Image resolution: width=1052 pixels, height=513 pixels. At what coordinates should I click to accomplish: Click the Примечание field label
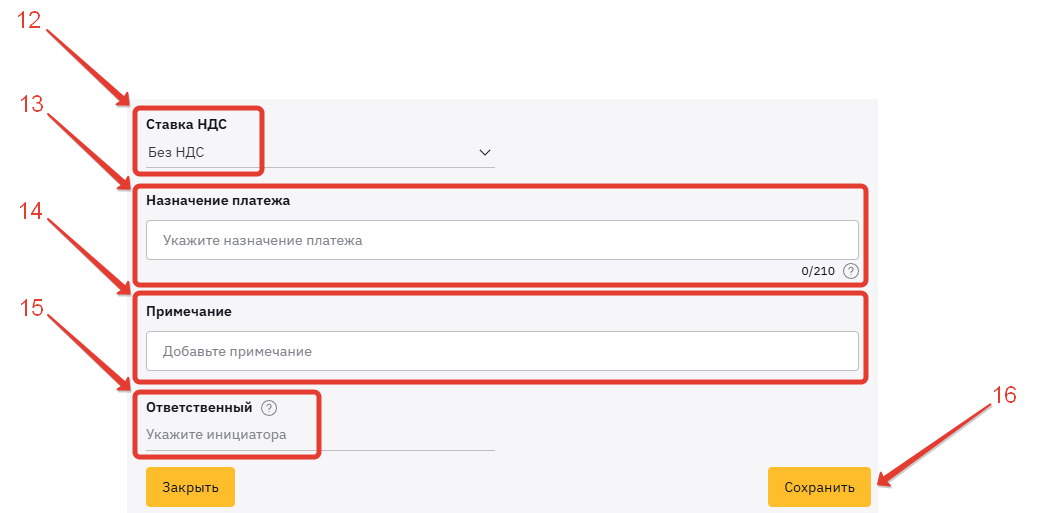coord(189,311)
